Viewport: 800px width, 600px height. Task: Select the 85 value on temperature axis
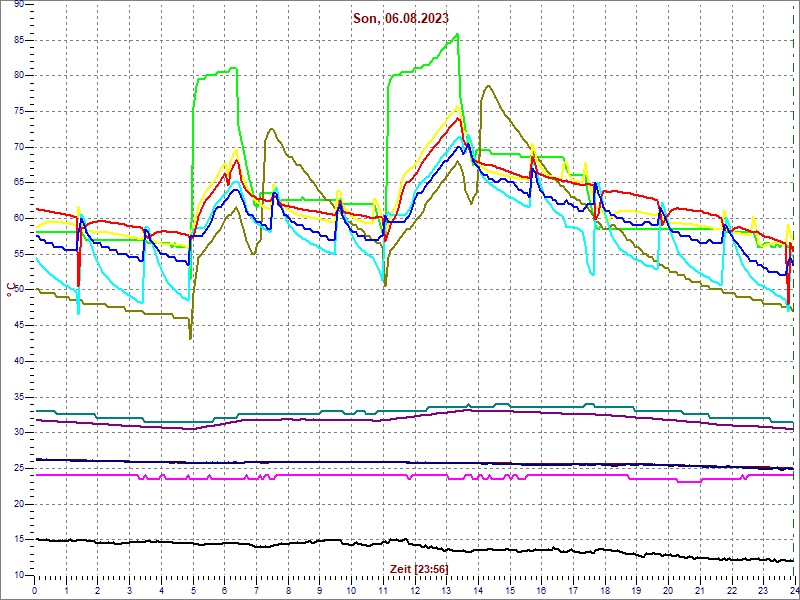[x=19, y=40]
